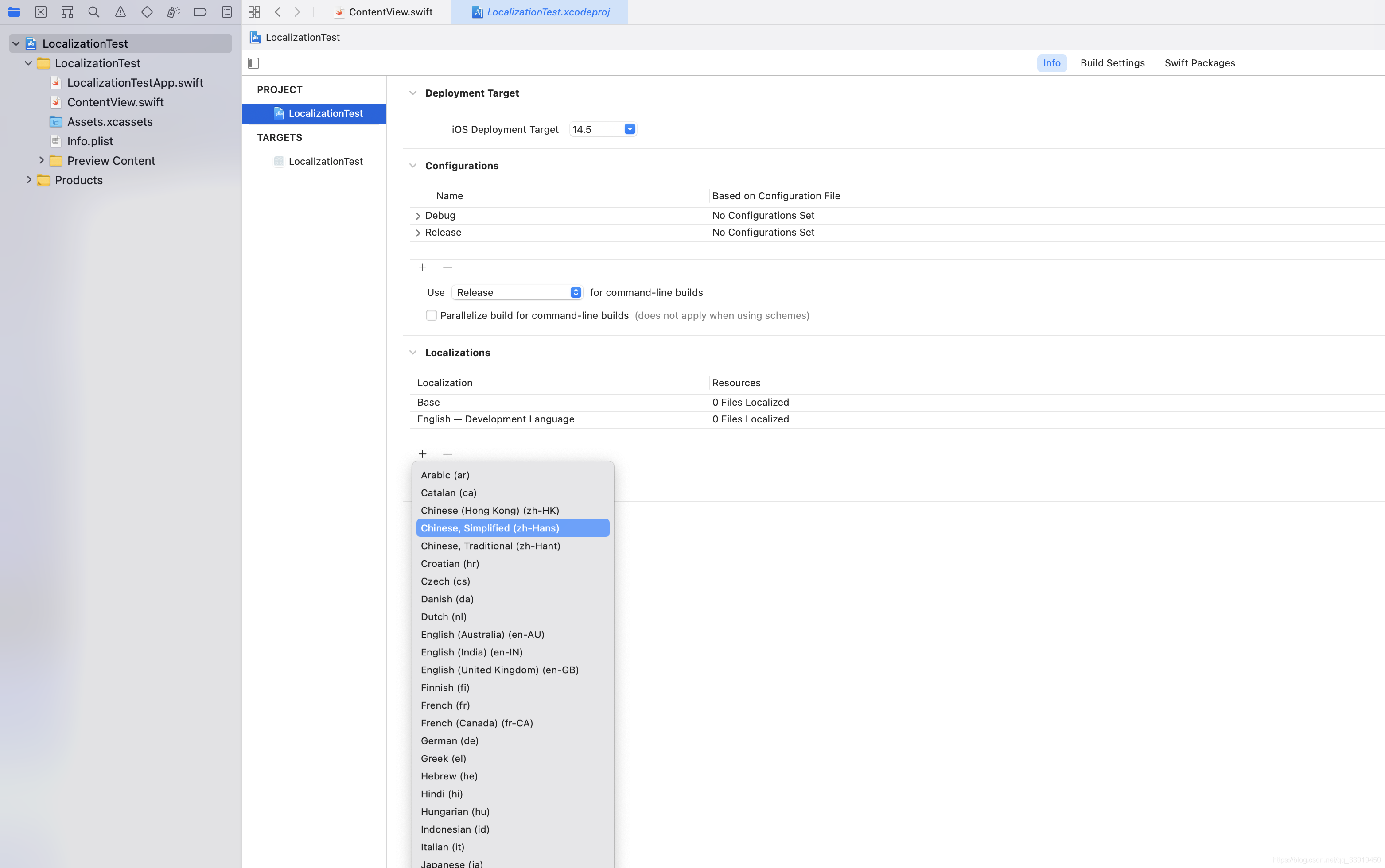Enable Parallelize build for command-line builds

tap(431, 315)
